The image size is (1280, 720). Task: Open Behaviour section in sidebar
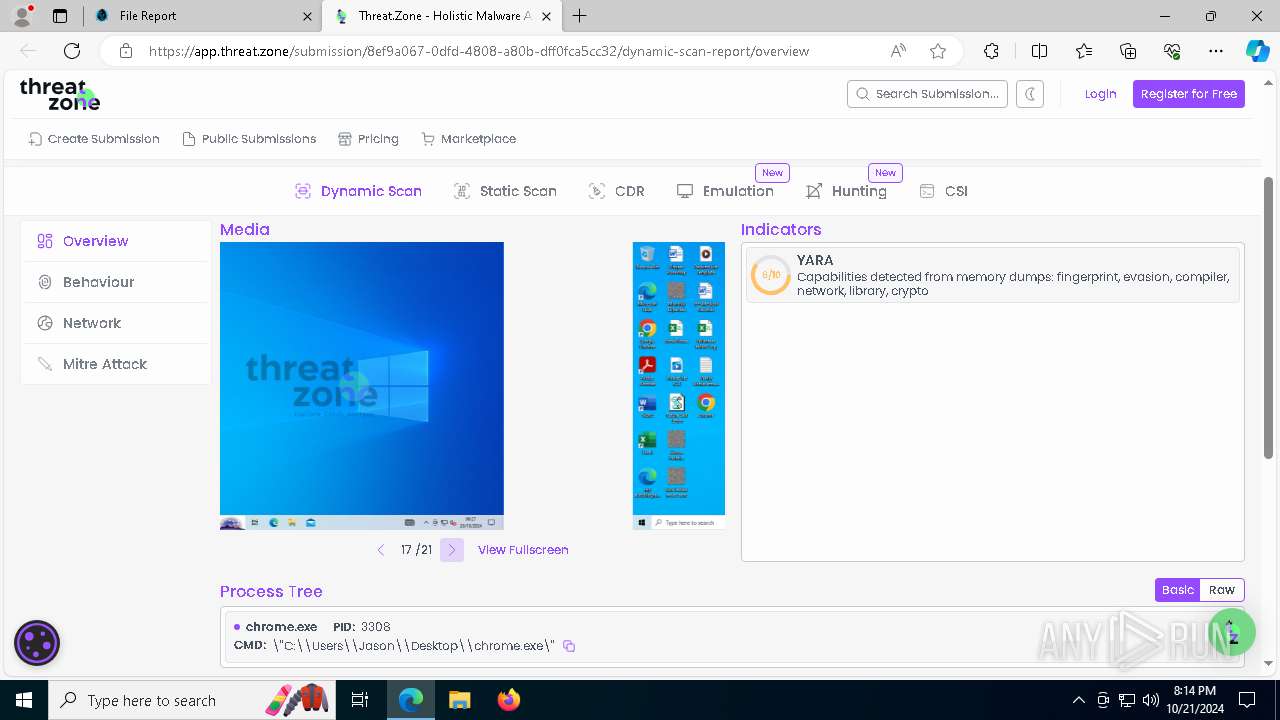coord(115,282)
